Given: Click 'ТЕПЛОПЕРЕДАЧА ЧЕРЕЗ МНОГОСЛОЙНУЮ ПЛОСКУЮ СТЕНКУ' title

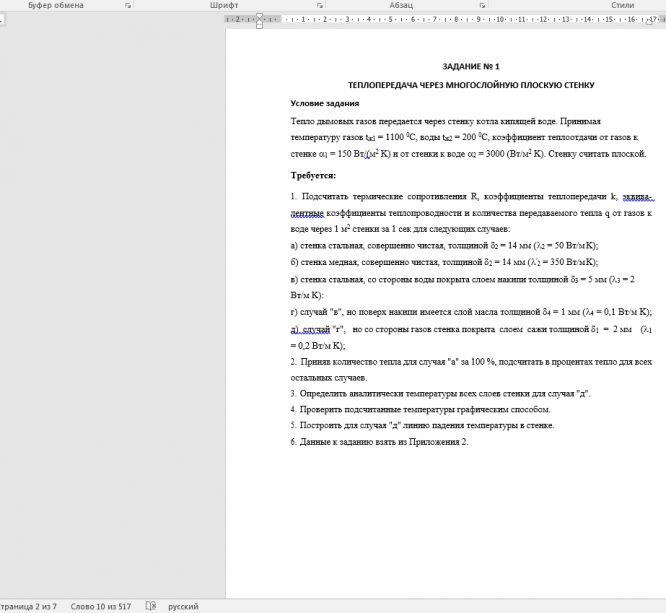Looking at the screenshot, I should 471,85.
